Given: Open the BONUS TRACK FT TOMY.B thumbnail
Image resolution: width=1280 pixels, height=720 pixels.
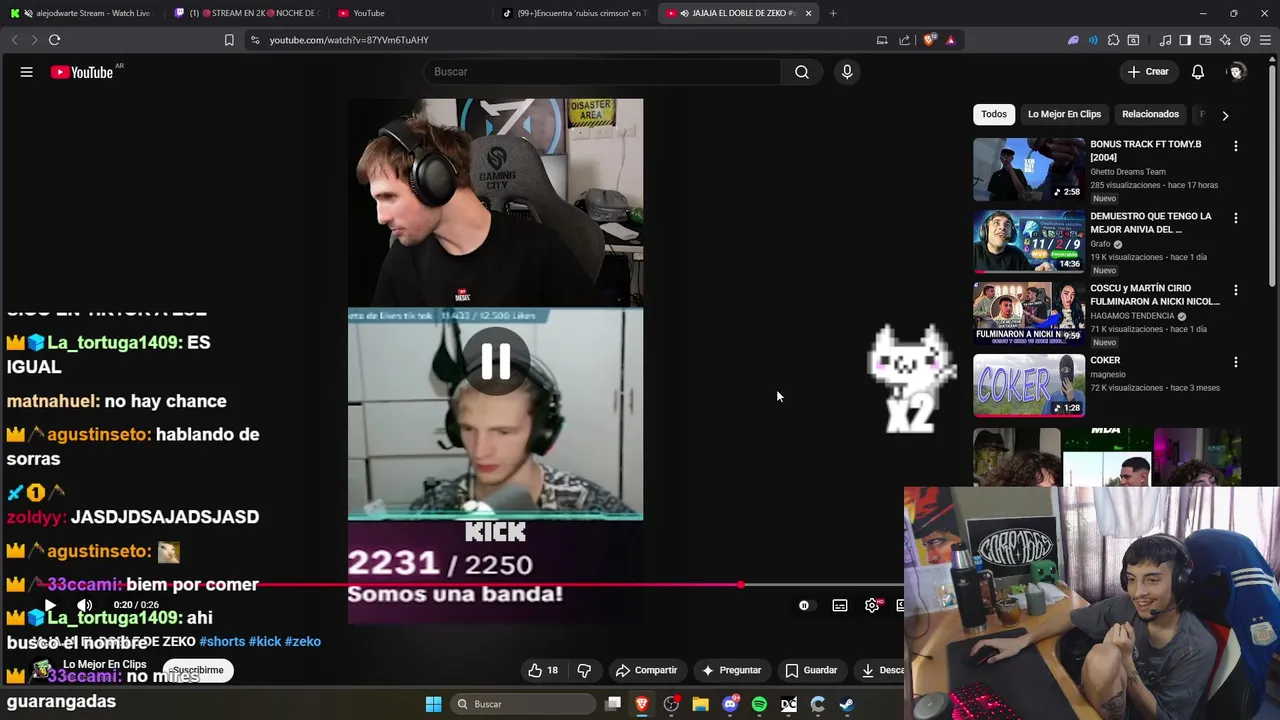Looking at the screenshot, I should 1028,169.
